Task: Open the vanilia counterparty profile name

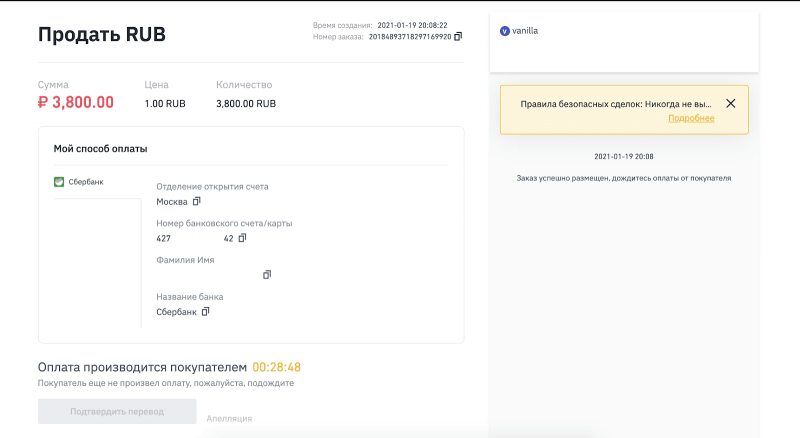Action: click(525, 31)
